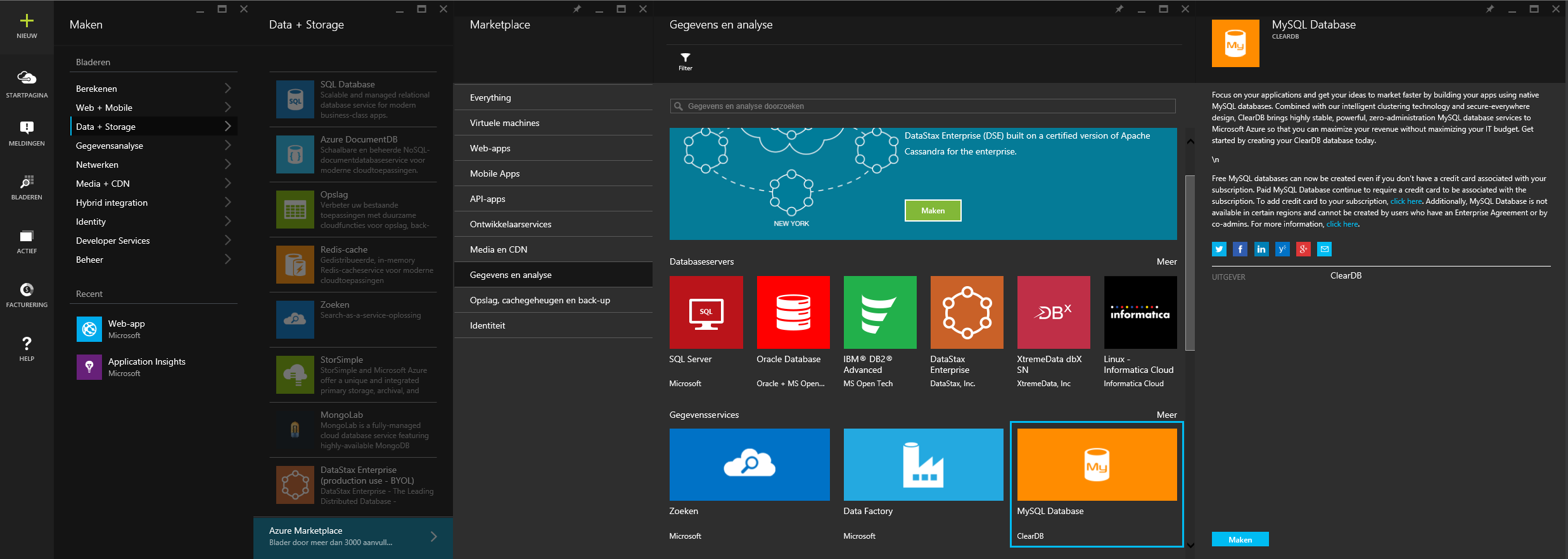Share MySQL Database on LinkedIn
Image resolution: width=1568 pixels, height=559 pixels.
point(1261,249)
